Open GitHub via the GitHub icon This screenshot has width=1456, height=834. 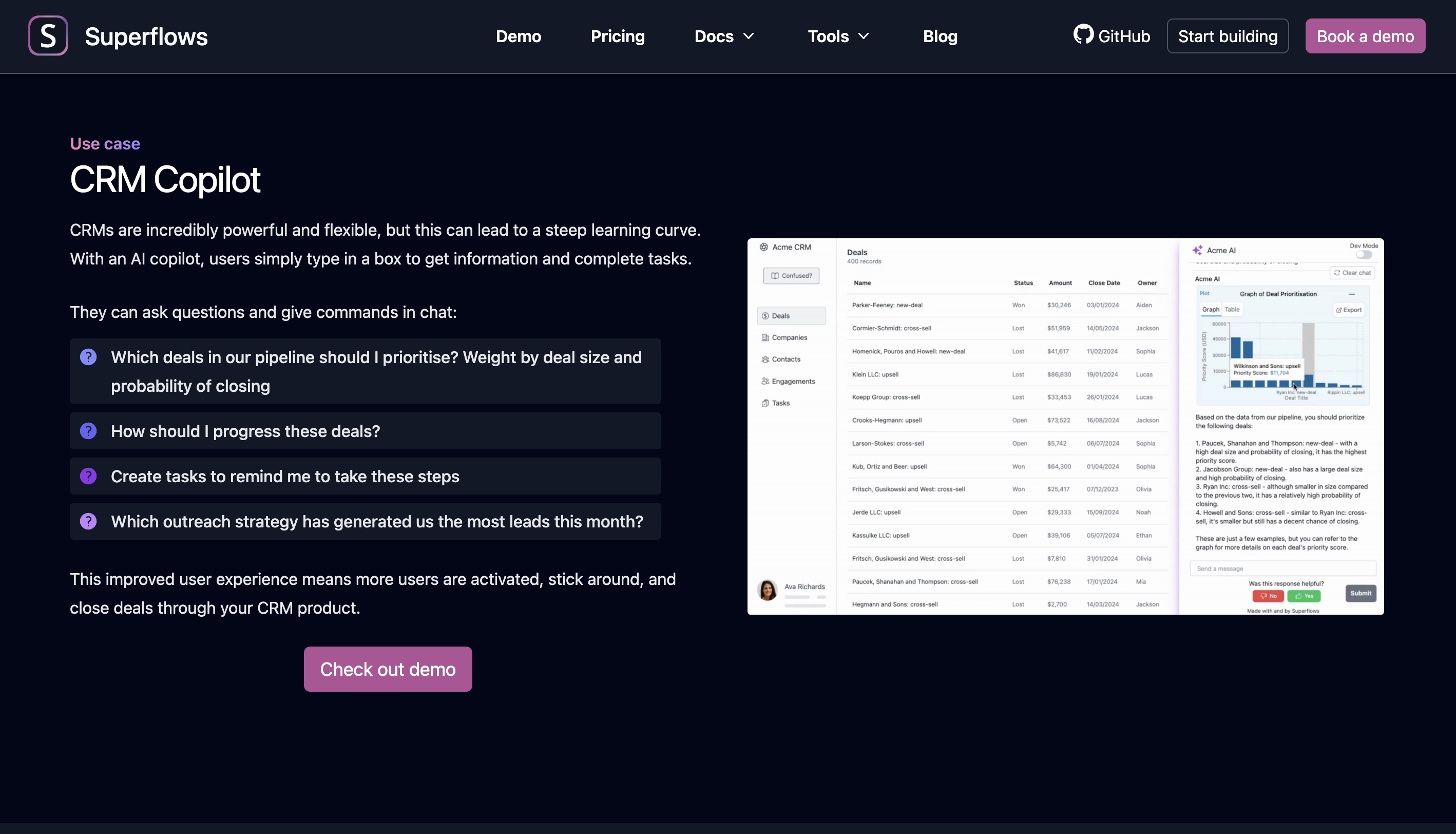click(x=1084, y=35)
